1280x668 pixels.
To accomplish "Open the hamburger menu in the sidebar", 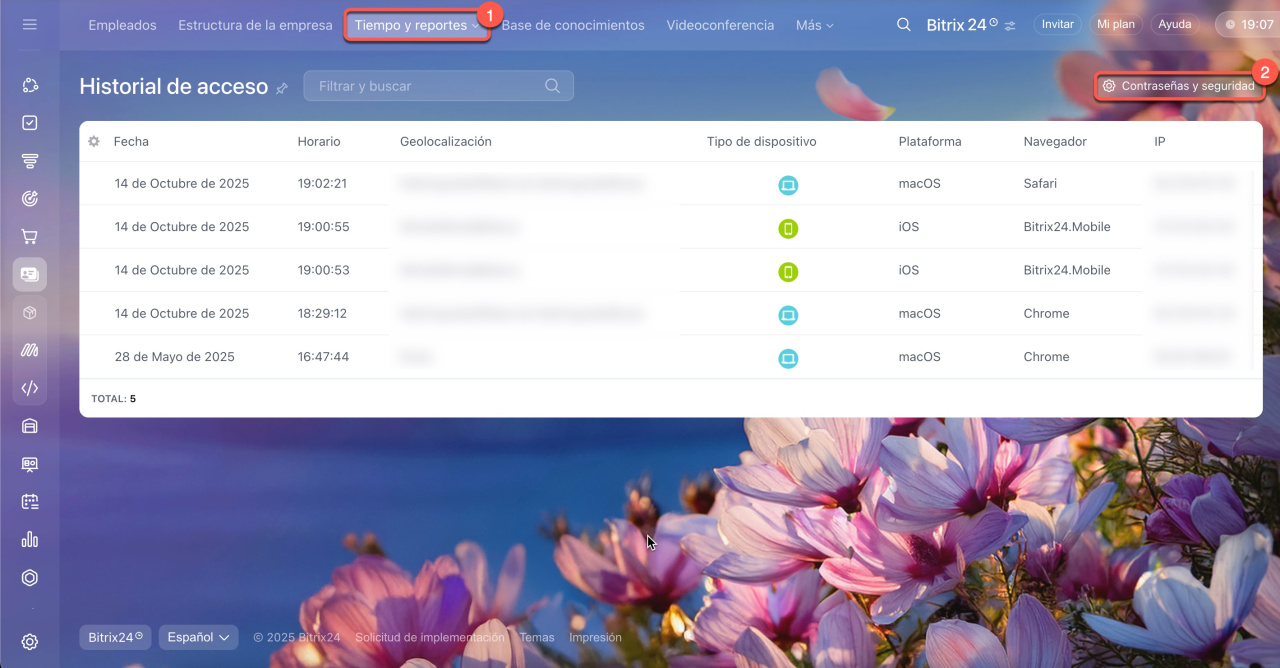I will pos(30,24).
